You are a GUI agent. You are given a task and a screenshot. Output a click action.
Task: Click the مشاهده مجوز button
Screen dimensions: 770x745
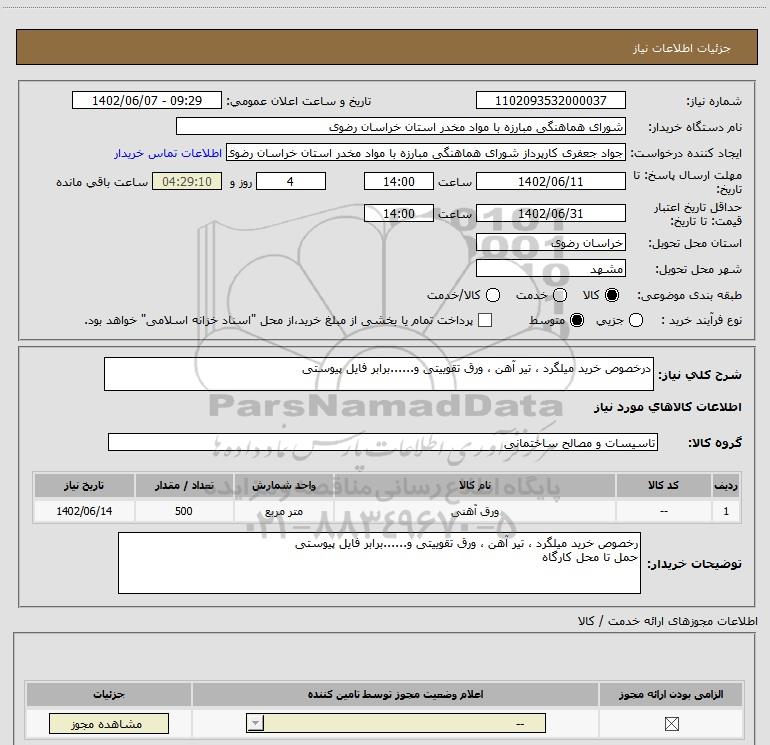(109, 724)
